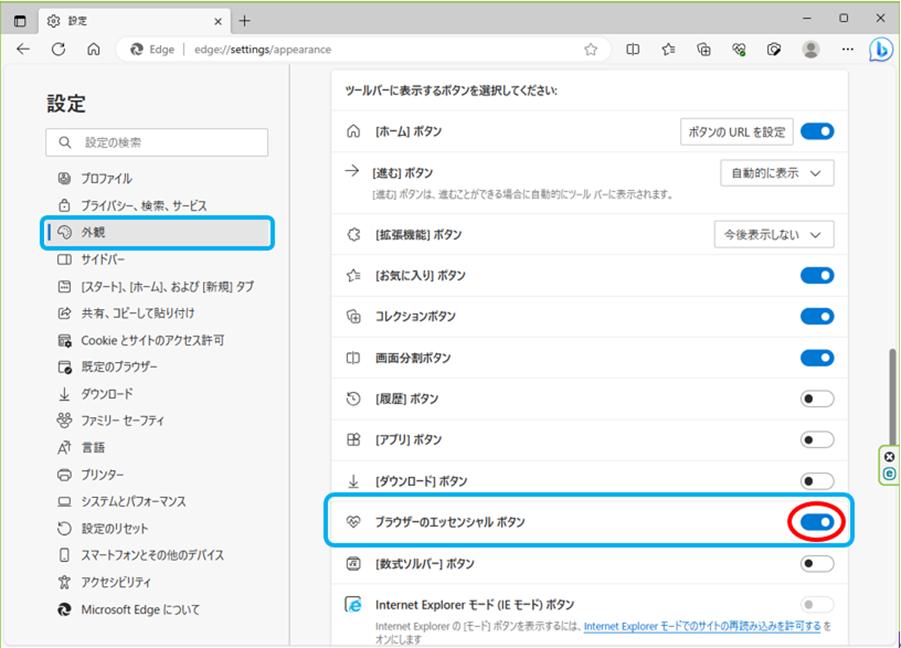Click the green circular icon at right edge
The height and width of the screenshot is (648, 901).
(890, 474)
